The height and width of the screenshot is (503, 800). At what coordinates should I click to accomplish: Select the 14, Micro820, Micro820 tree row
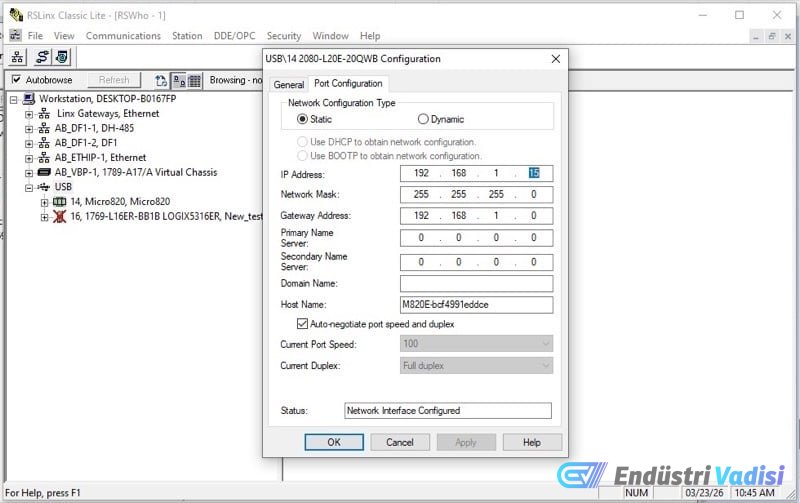coord(120,202)
